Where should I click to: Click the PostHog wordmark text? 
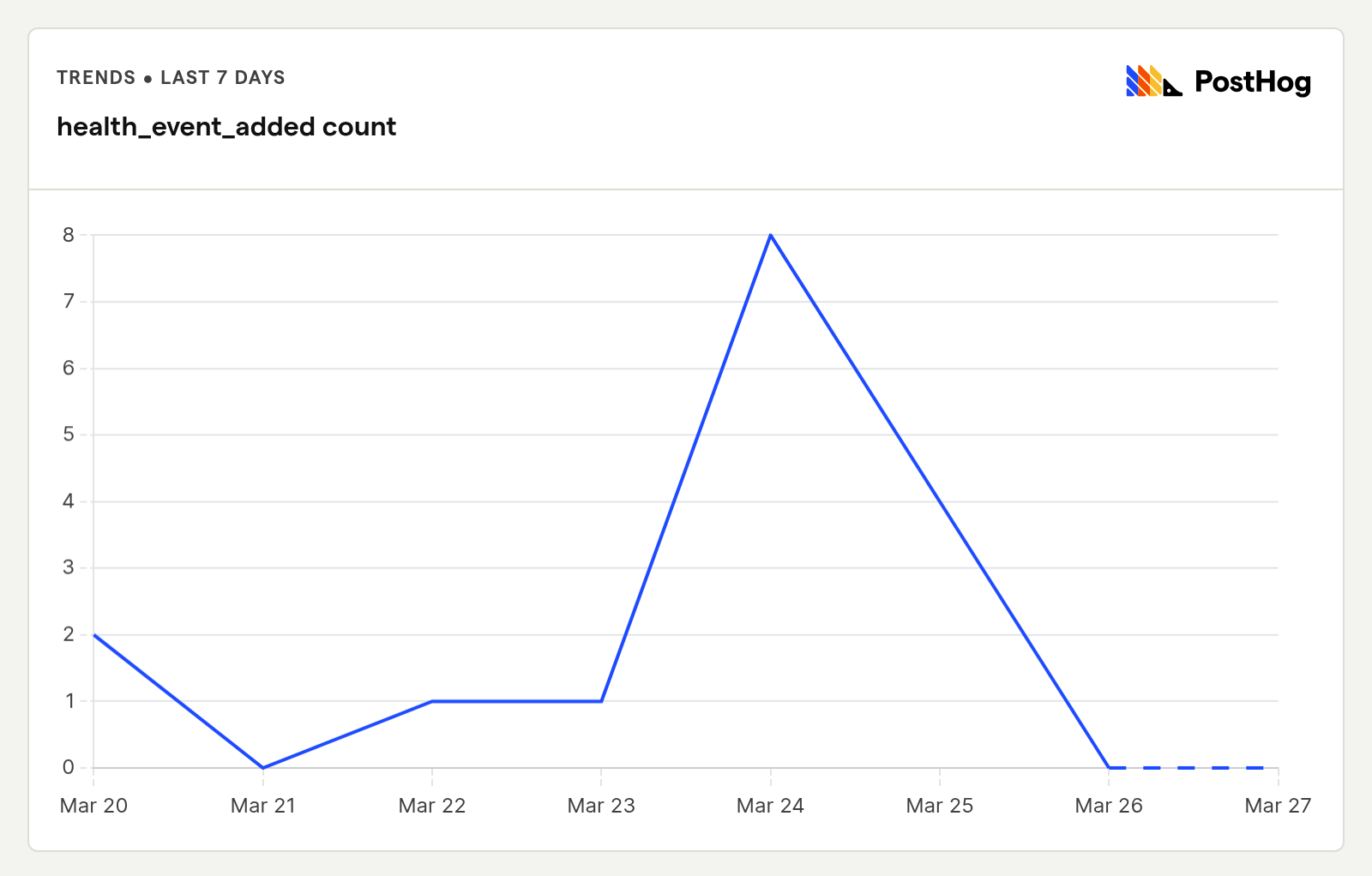click(1252, 82)
